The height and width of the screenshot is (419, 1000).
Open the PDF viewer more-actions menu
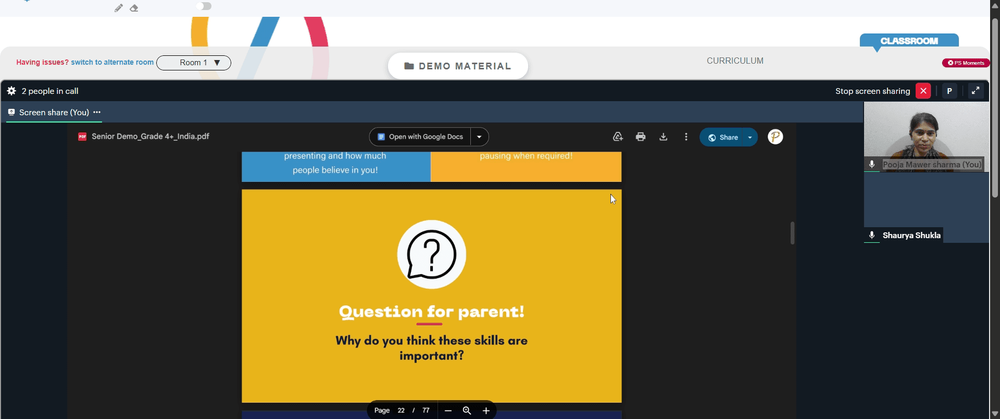[x=686, y=136]
